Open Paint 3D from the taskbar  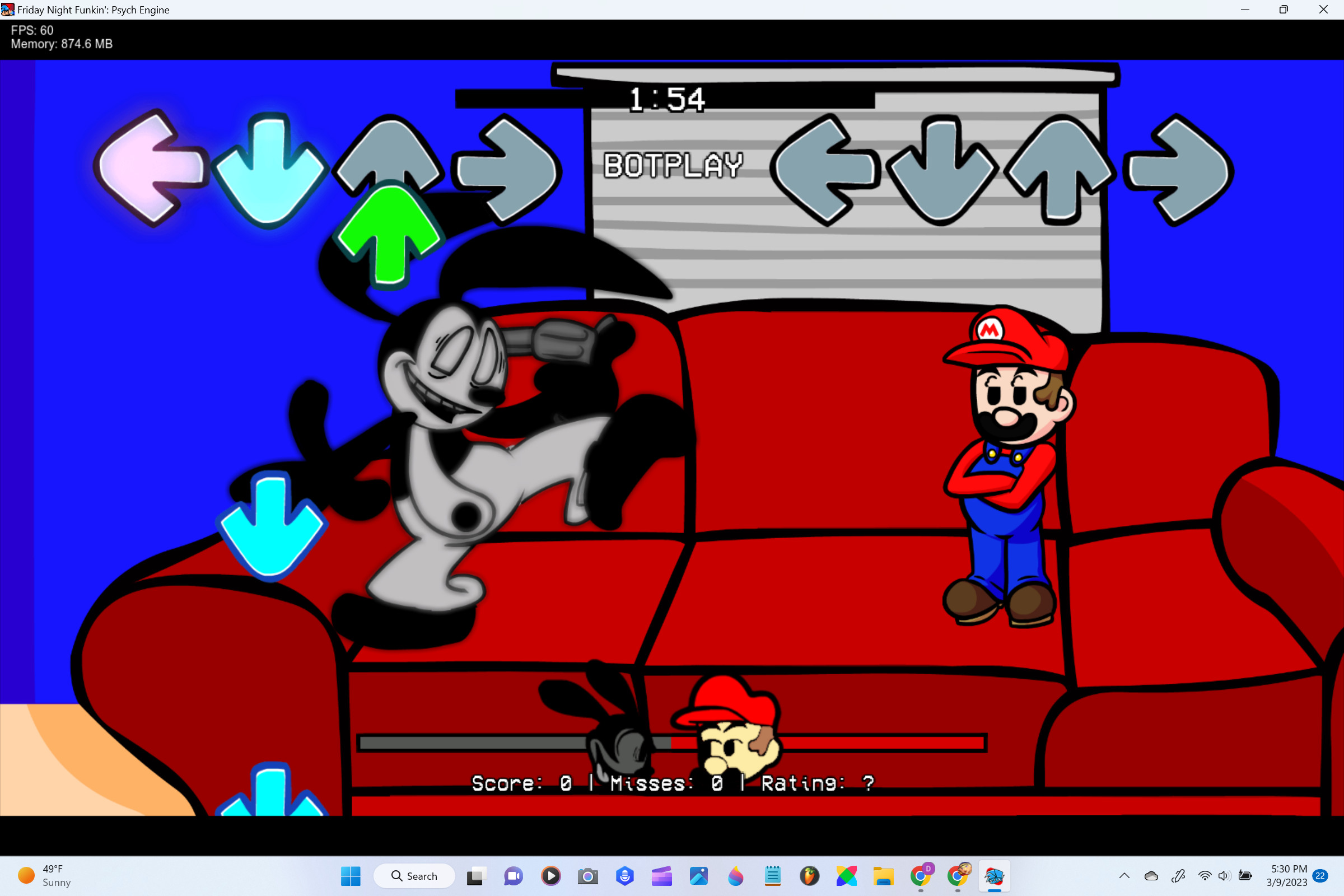coord(735,876)
